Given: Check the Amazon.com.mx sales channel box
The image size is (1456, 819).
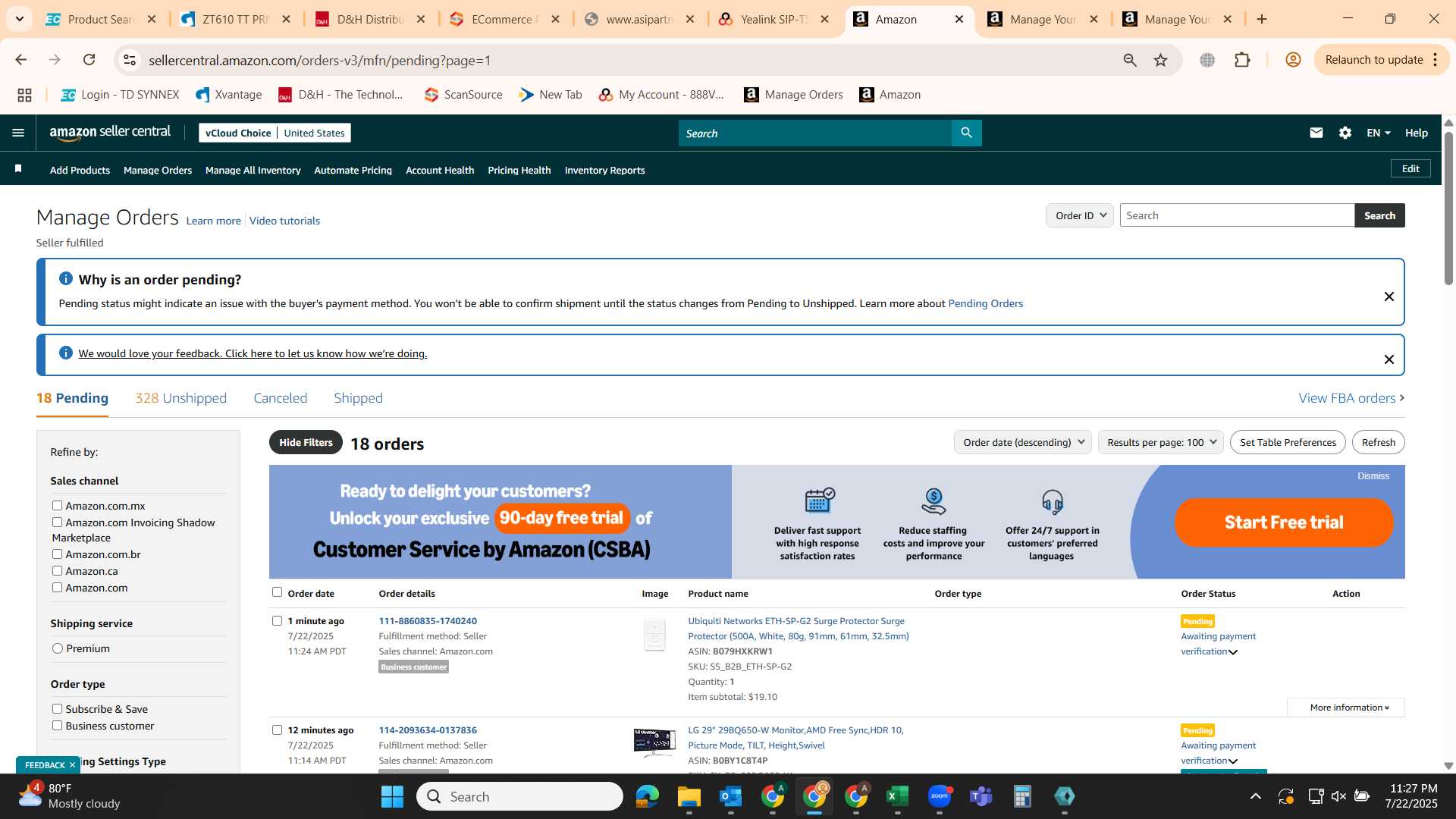Looking at the screenshot, I should point(57,505).
